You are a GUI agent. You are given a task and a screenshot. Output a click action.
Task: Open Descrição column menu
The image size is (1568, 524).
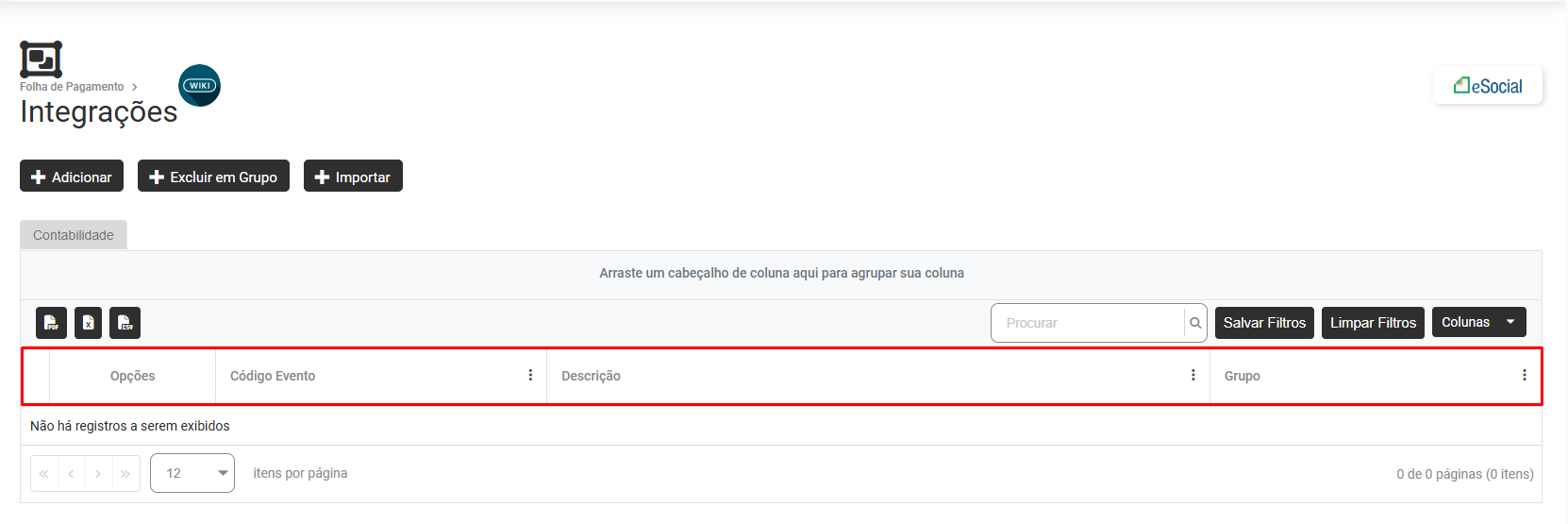point(1193,375)
